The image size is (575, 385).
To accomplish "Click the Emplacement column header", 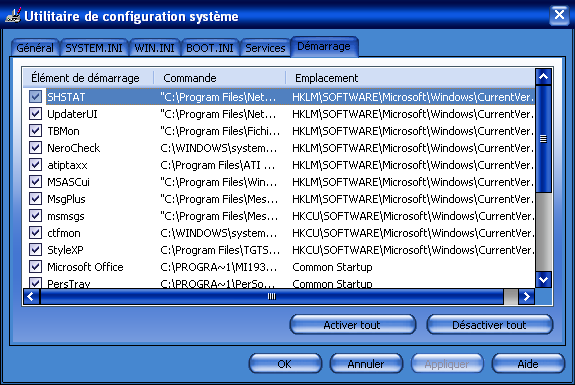I will click(x=410, y=78).
